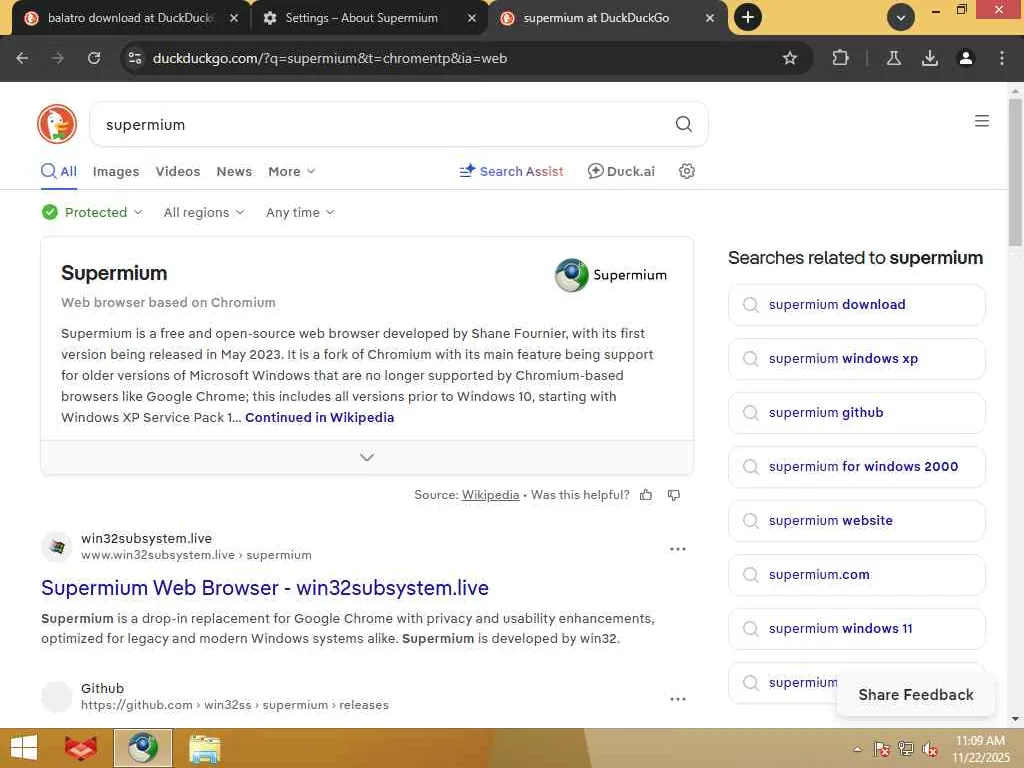
Task: Click Continued in Wikipedia link
Action: (319, 417)
